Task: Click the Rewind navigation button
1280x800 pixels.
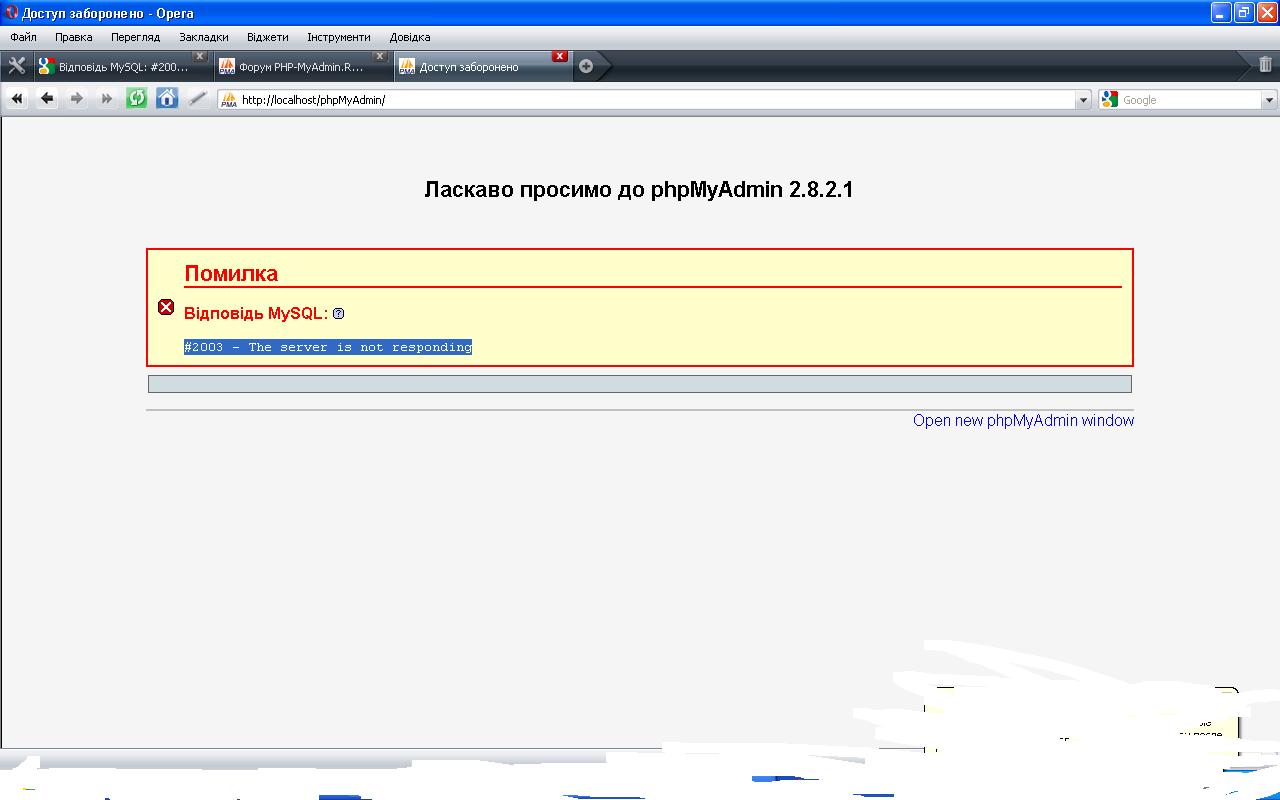Action: click(16, 98)
